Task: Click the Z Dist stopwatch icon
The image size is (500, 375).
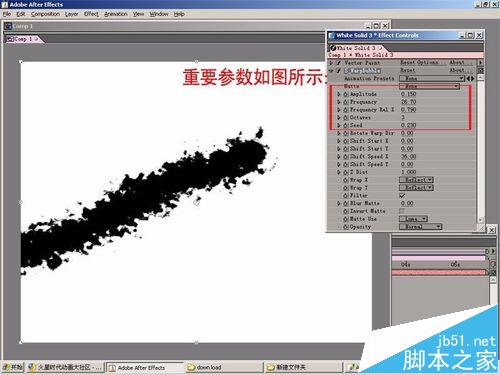Action: pos(346,172)
